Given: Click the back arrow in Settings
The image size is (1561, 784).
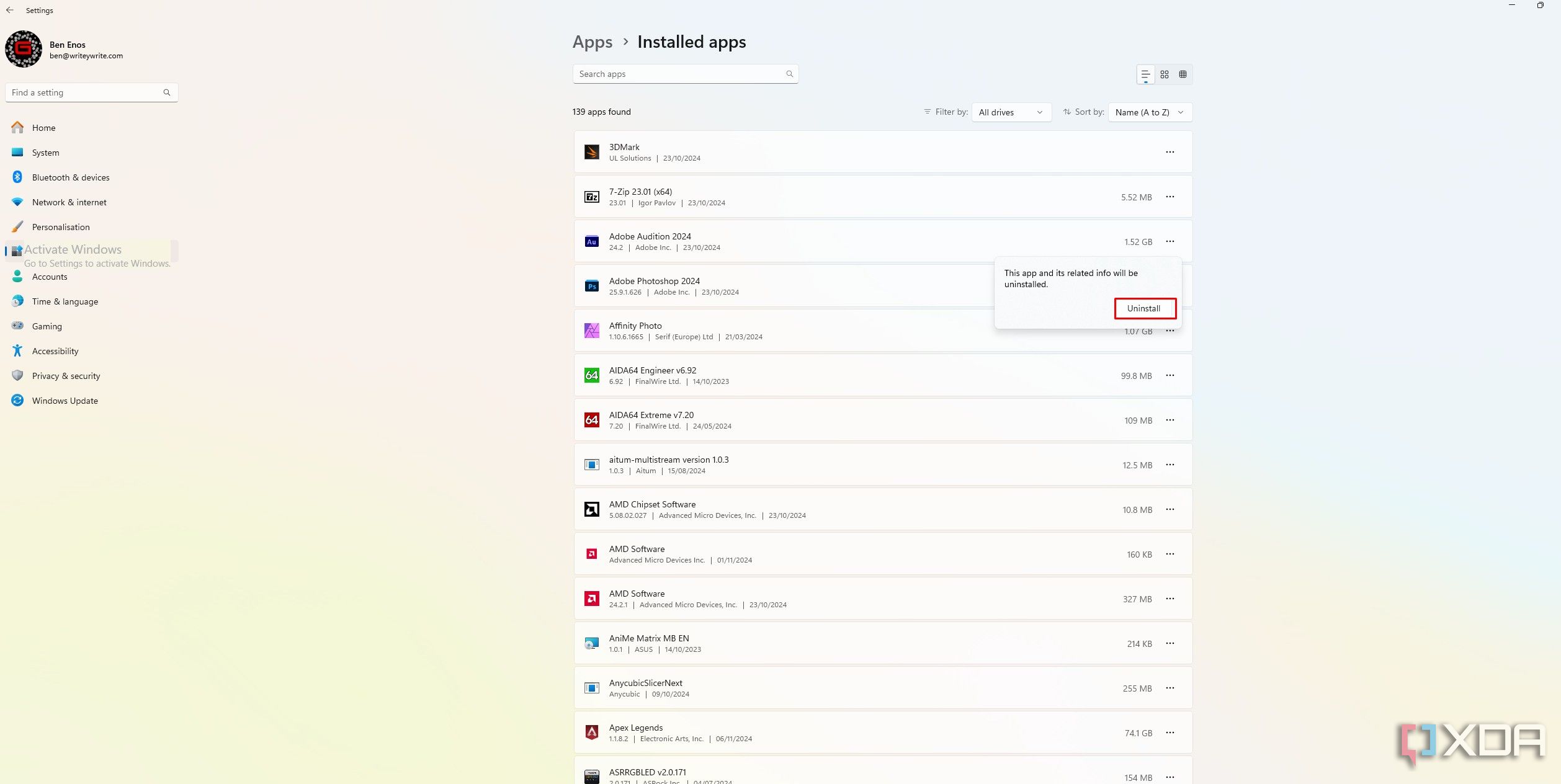Looking at the screenshot, I should [x=10, y=10].
